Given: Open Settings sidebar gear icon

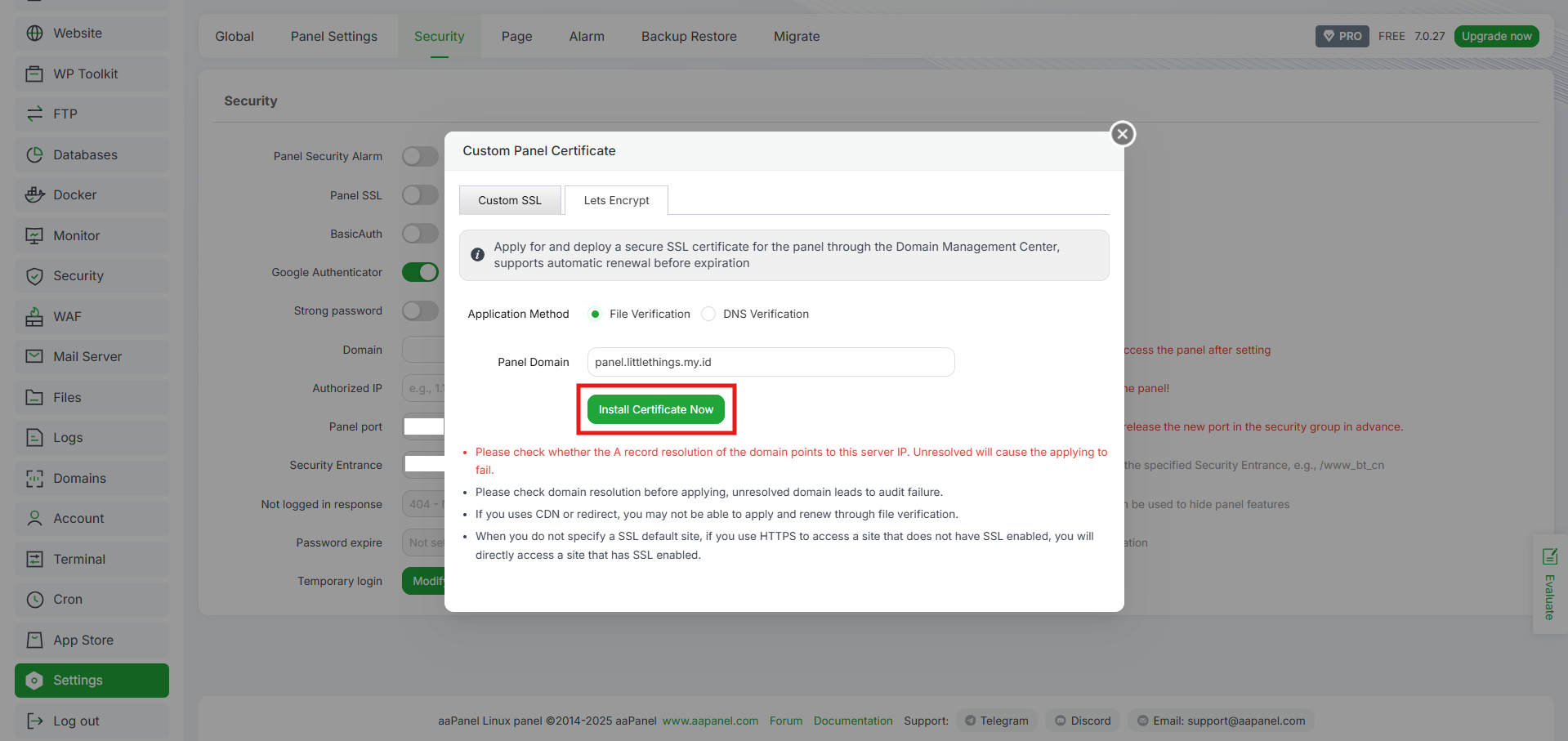Looking at the screenshot, I should (34, 681).
